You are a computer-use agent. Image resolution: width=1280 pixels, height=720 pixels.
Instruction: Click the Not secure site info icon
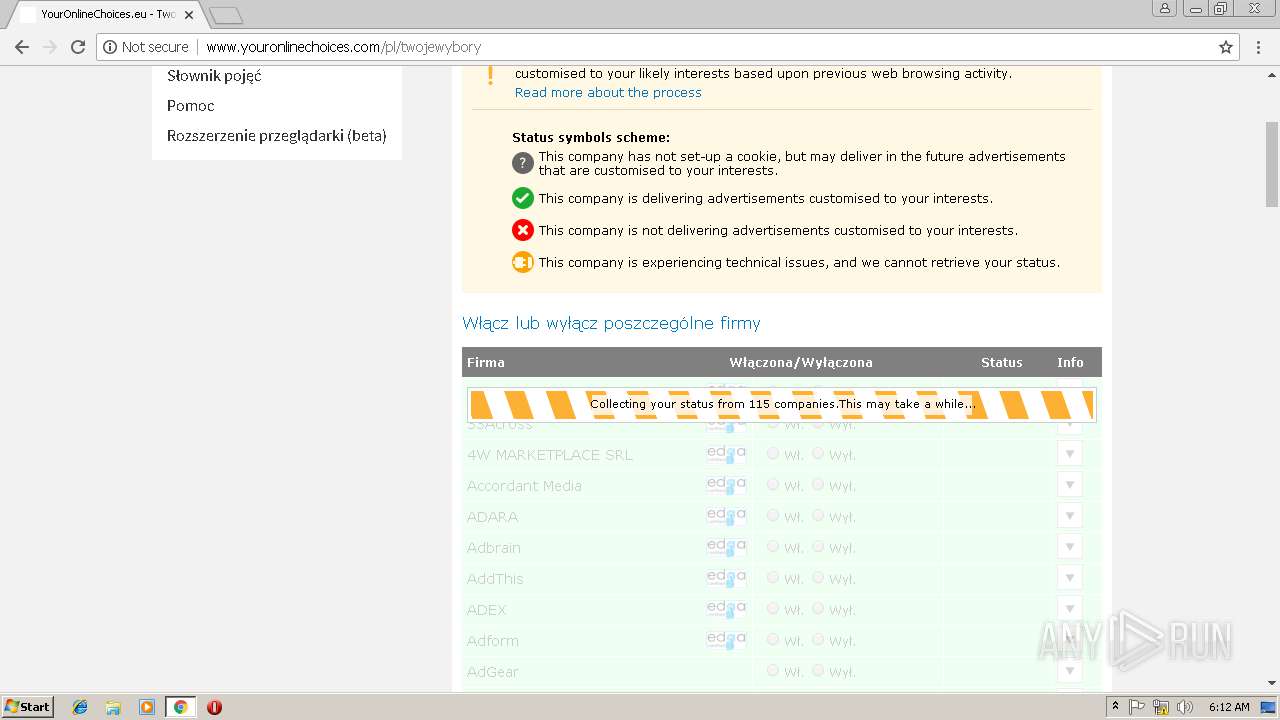(x=109, y=47)
